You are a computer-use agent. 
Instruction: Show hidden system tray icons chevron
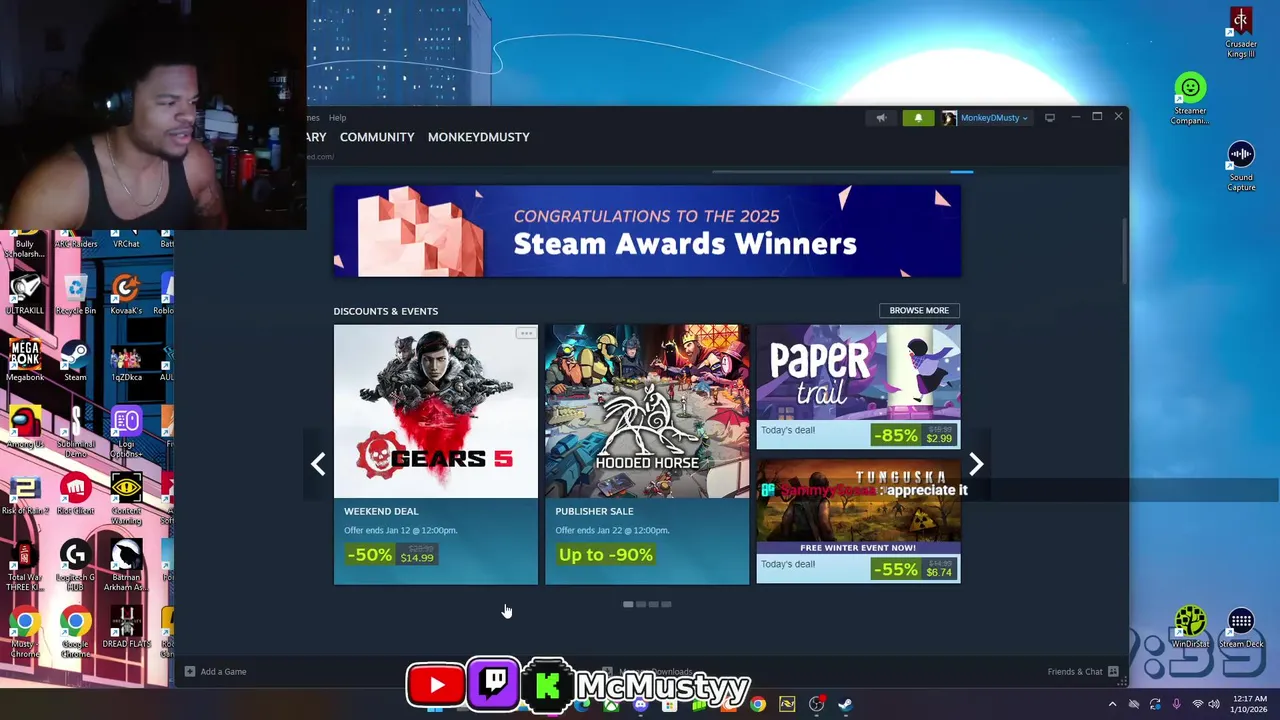[1112, 705]
